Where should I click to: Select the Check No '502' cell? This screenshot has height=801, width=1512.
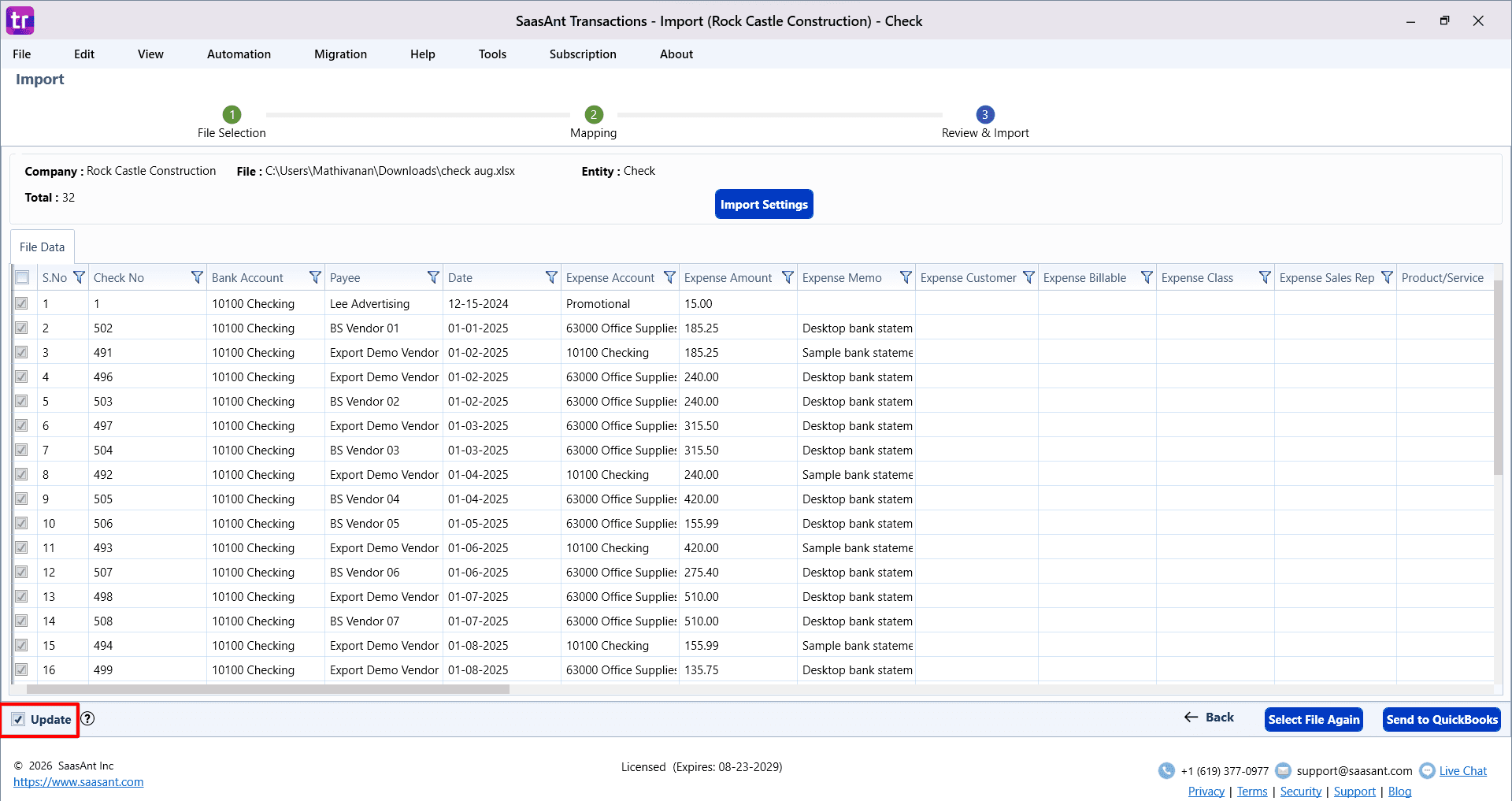[147, 328]
